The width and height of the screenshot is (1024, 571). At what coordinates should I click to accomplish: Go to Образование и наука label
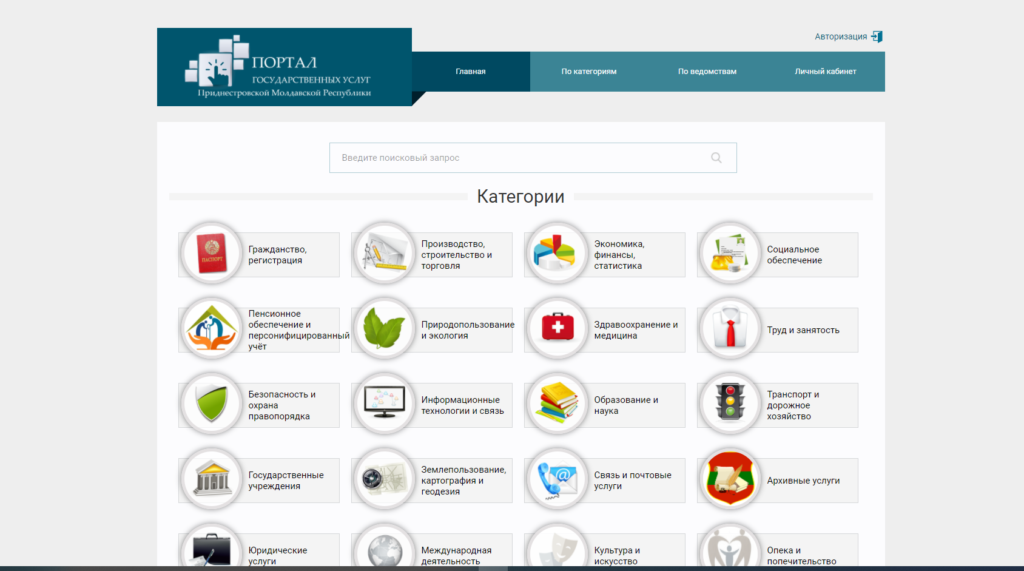pyautogui.click(x=626, y=405)
